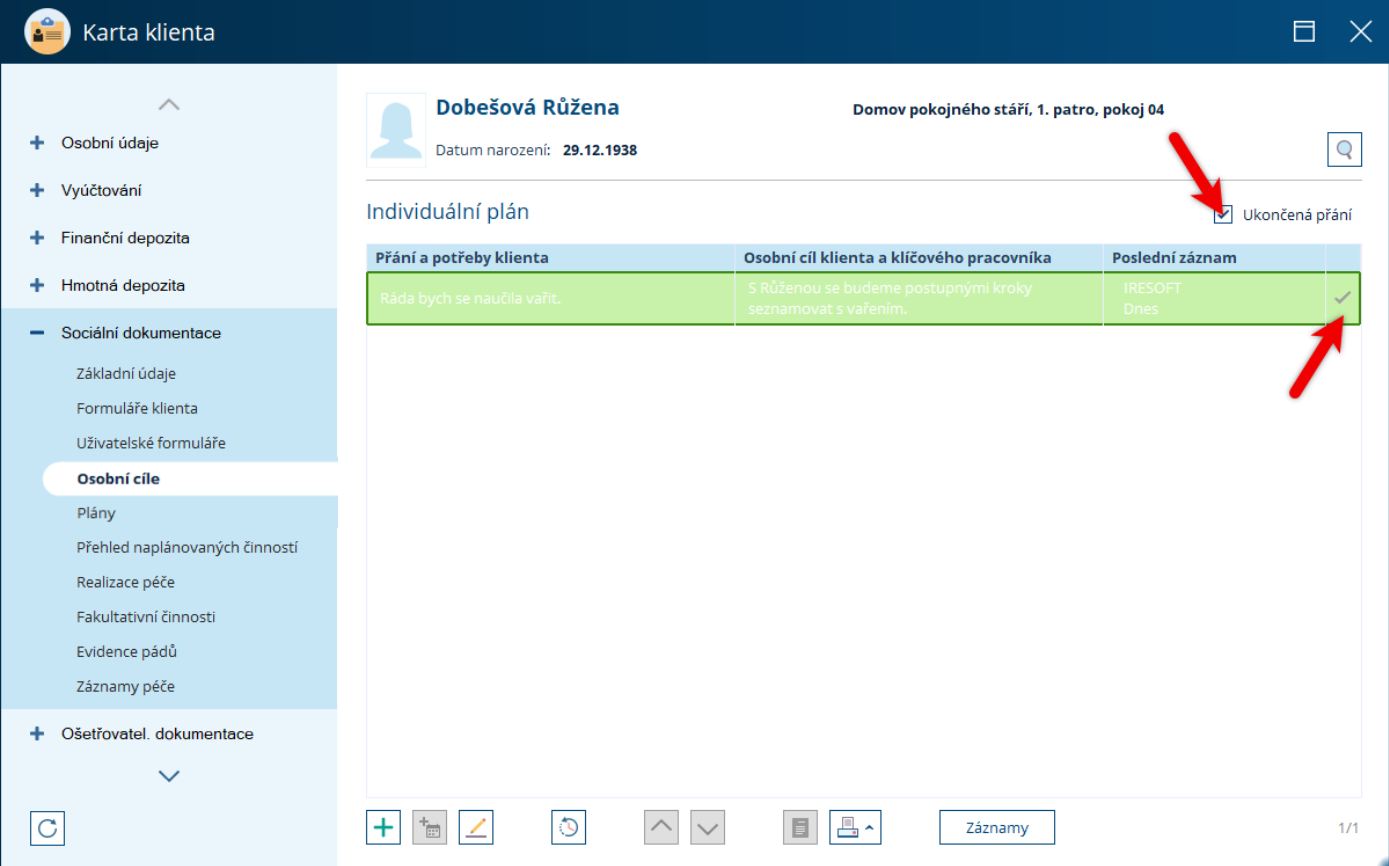Click the Osobní cíl klienta column header
Image resolution: width=1389 pixels, height=866 pixels.
pos(919,258)
